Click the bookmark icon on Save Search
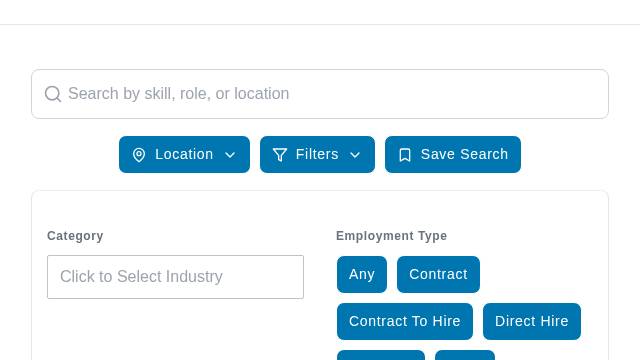This screenshot has width=640, height=360. coord(405,155)
